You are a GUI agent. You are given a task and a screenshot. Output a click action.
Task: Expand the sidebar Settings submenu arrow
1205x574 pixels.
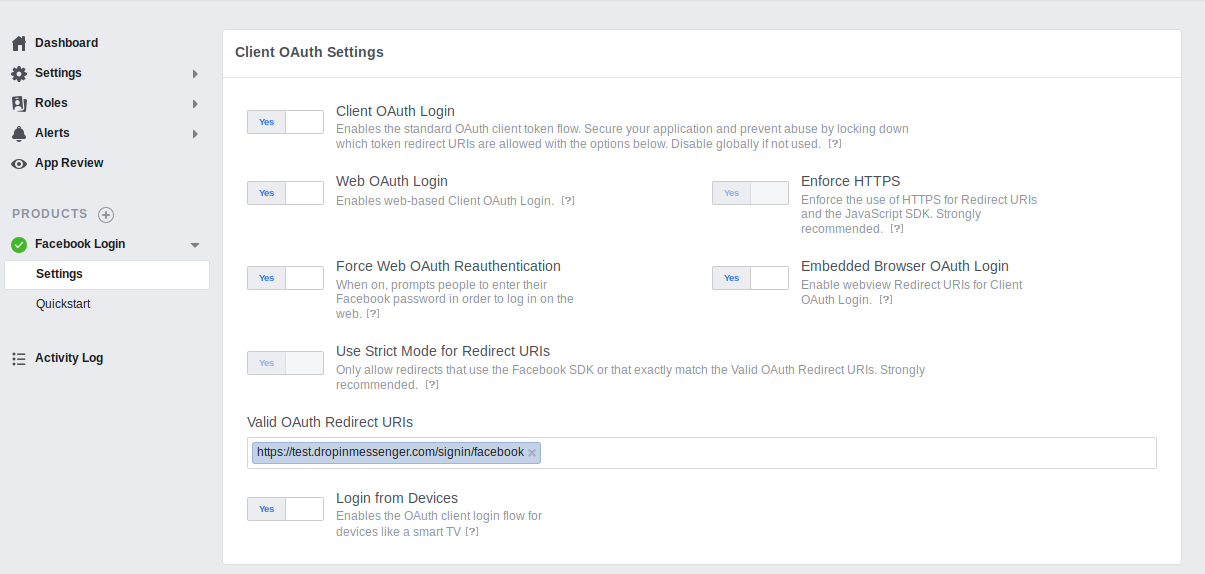(x=195, y=74)
